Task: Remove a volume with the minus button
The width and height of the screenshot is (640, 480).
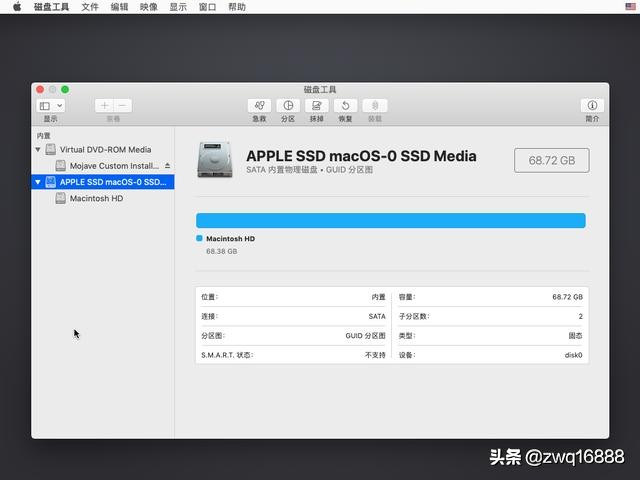Action: 123,105
